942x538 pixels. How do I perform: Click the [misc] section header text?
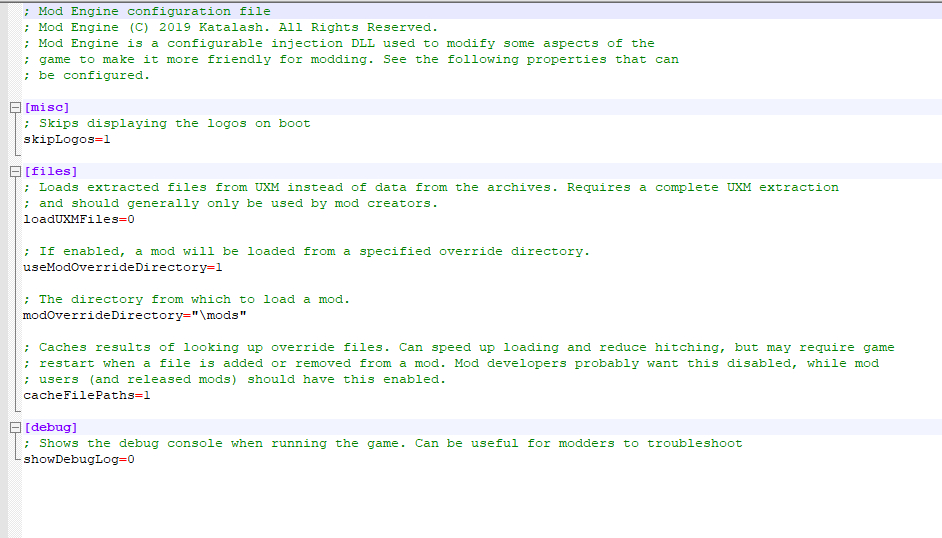pyautogui.click(x=46, y=108)
